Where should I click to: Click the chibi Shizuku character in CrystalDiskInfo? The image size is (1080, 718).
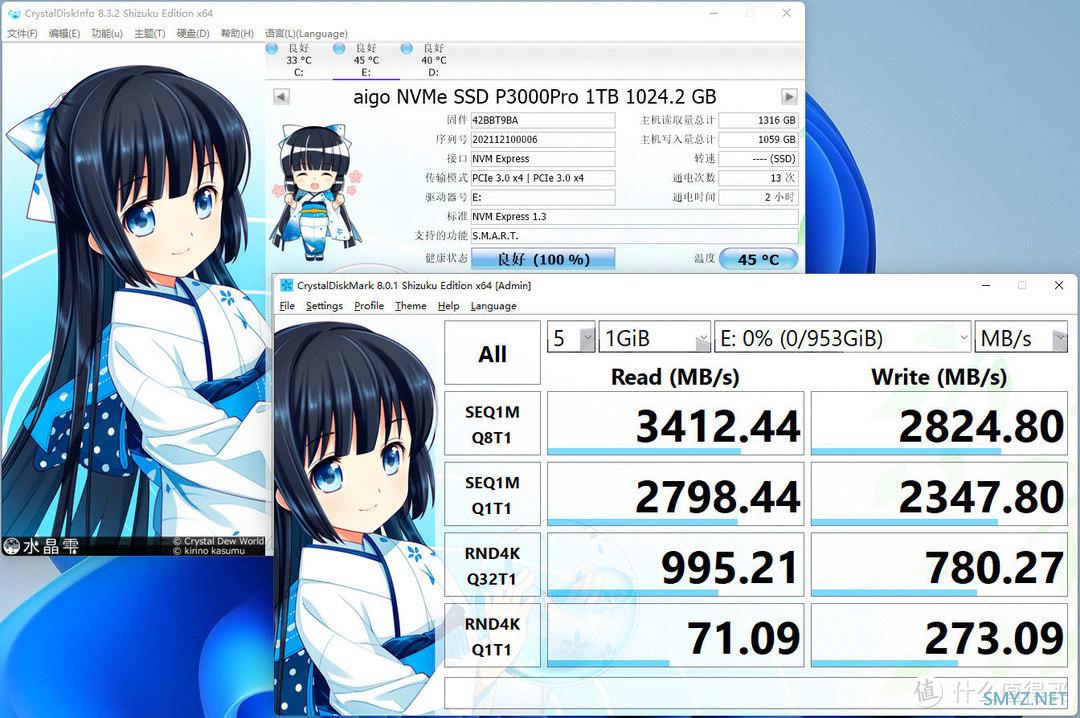coord(316,193)
